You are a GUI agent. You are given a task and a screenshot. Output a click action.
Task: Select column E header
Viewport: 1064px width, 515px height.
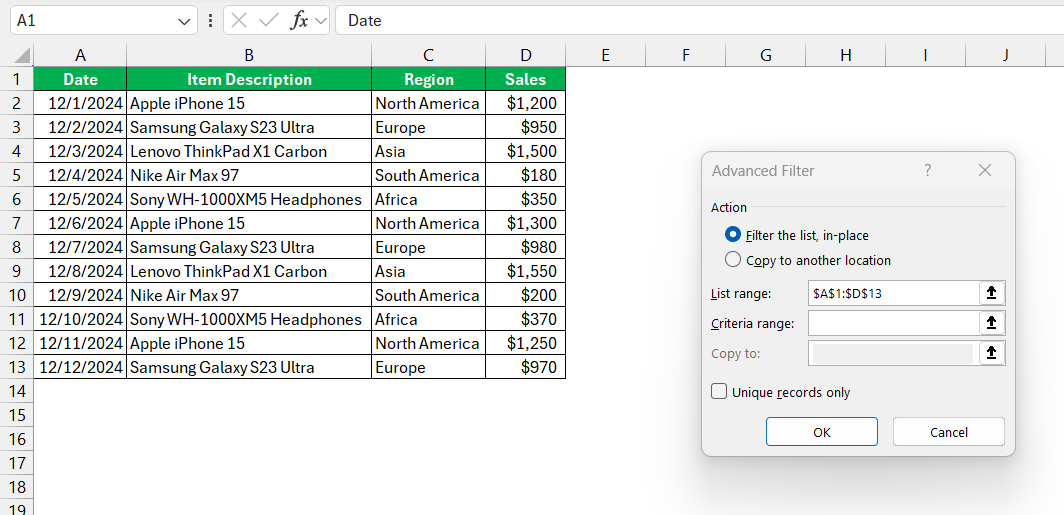click(x=605, y=56)
